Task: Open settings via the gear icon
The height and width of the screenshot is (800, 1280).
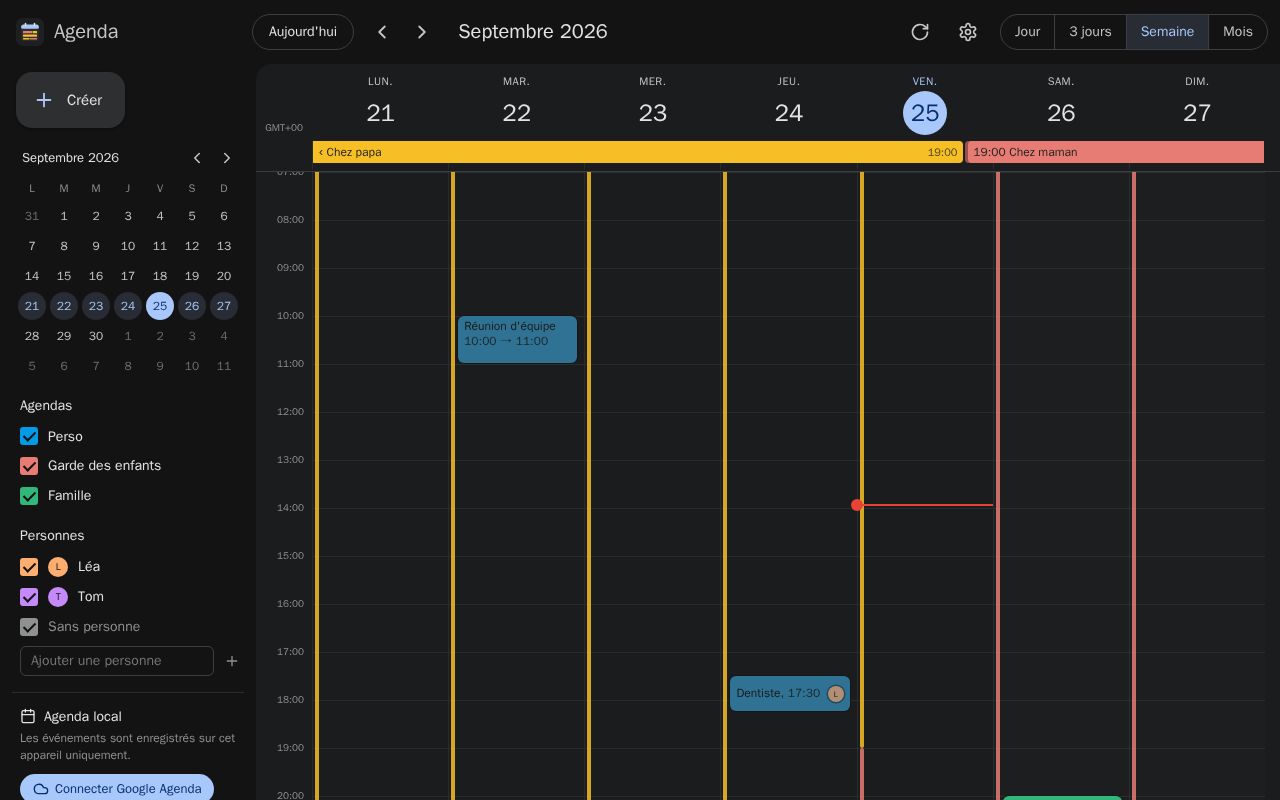Action: (968, 32)
